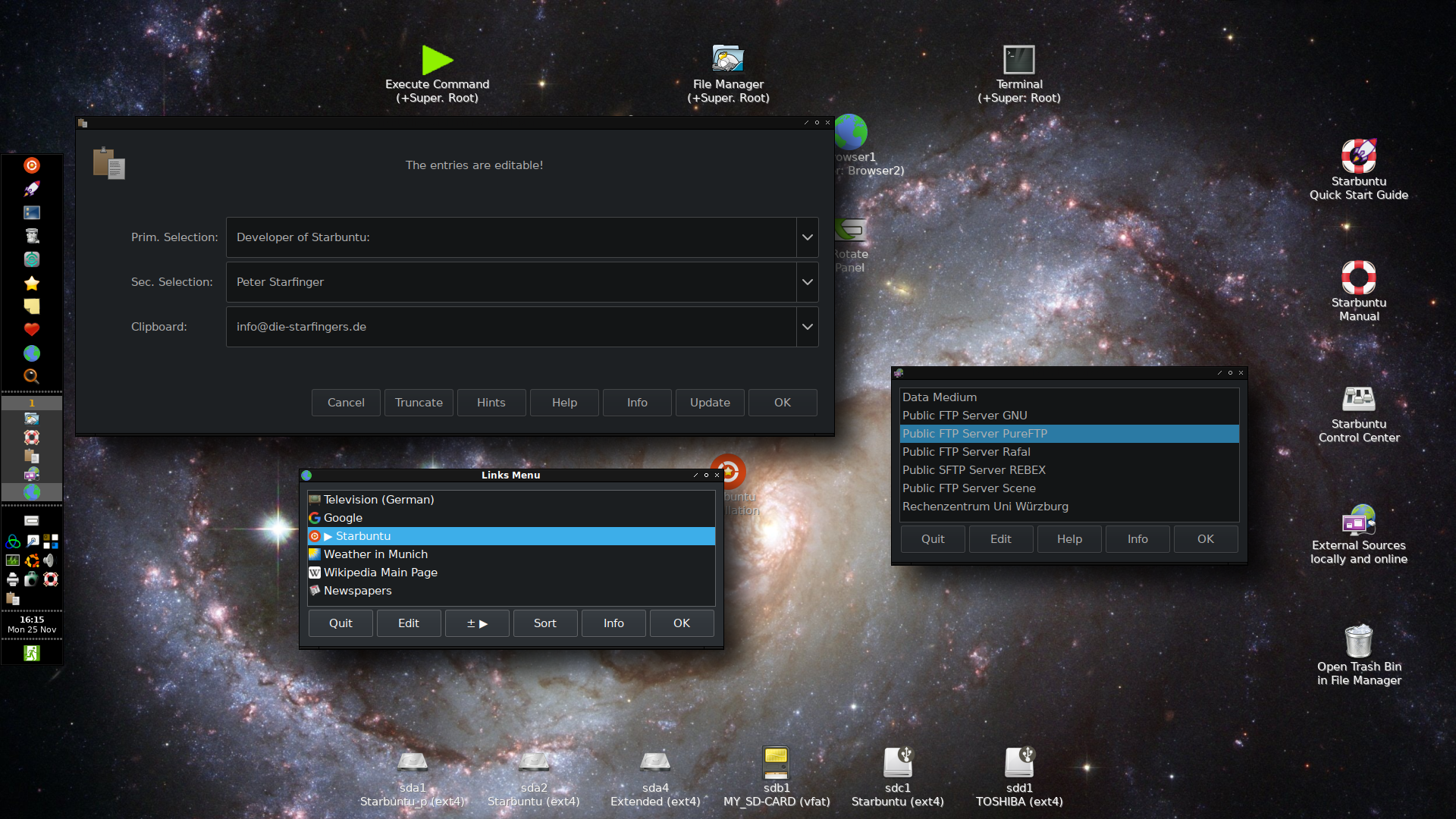Click the globe icon above magnifier in panel
Image resolution: width=1456 pixels, height=819 pixels.
(32, 353)
